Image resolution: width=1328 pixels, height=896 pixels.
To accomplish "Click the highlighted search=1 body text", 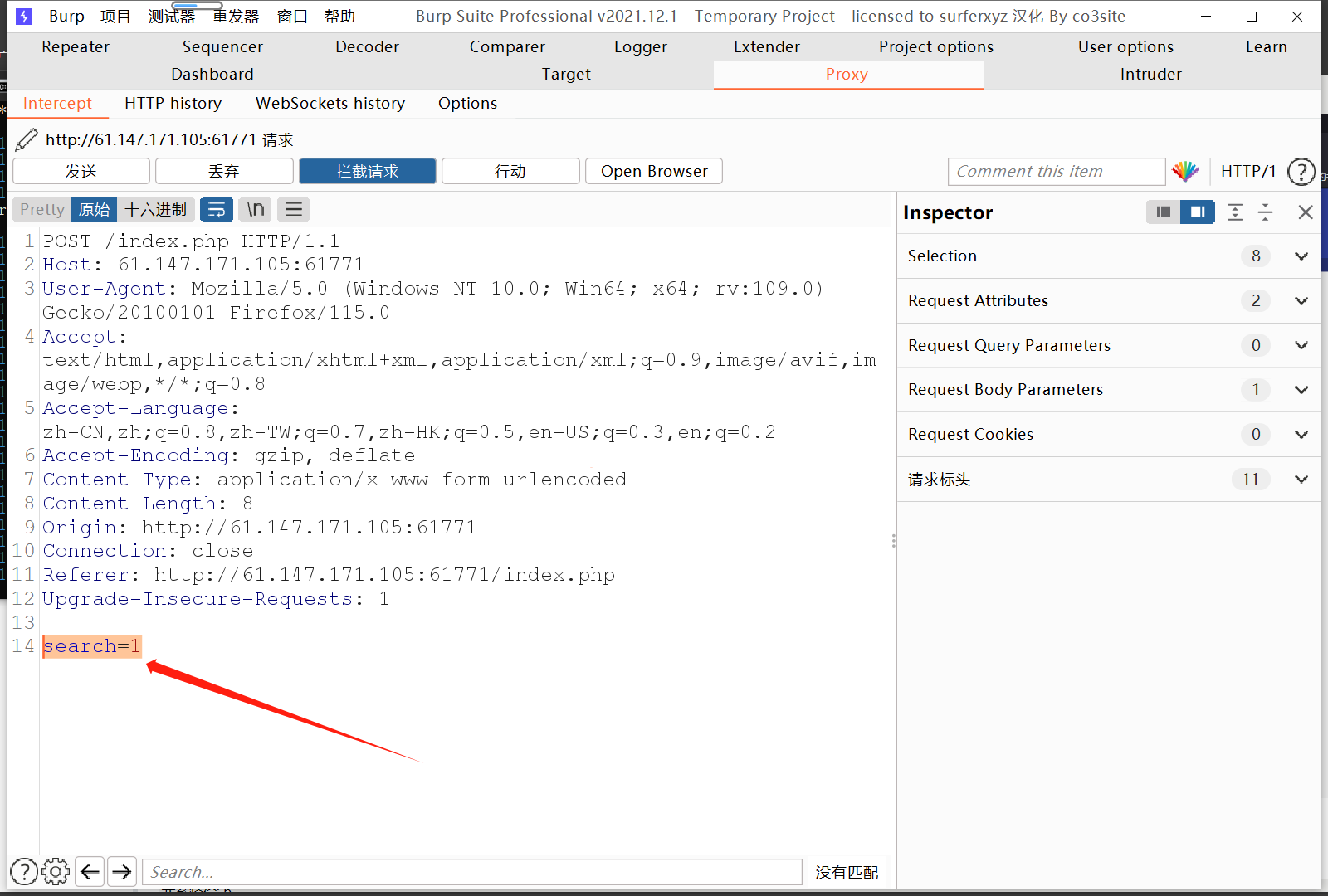I will [x=92, y=646].
